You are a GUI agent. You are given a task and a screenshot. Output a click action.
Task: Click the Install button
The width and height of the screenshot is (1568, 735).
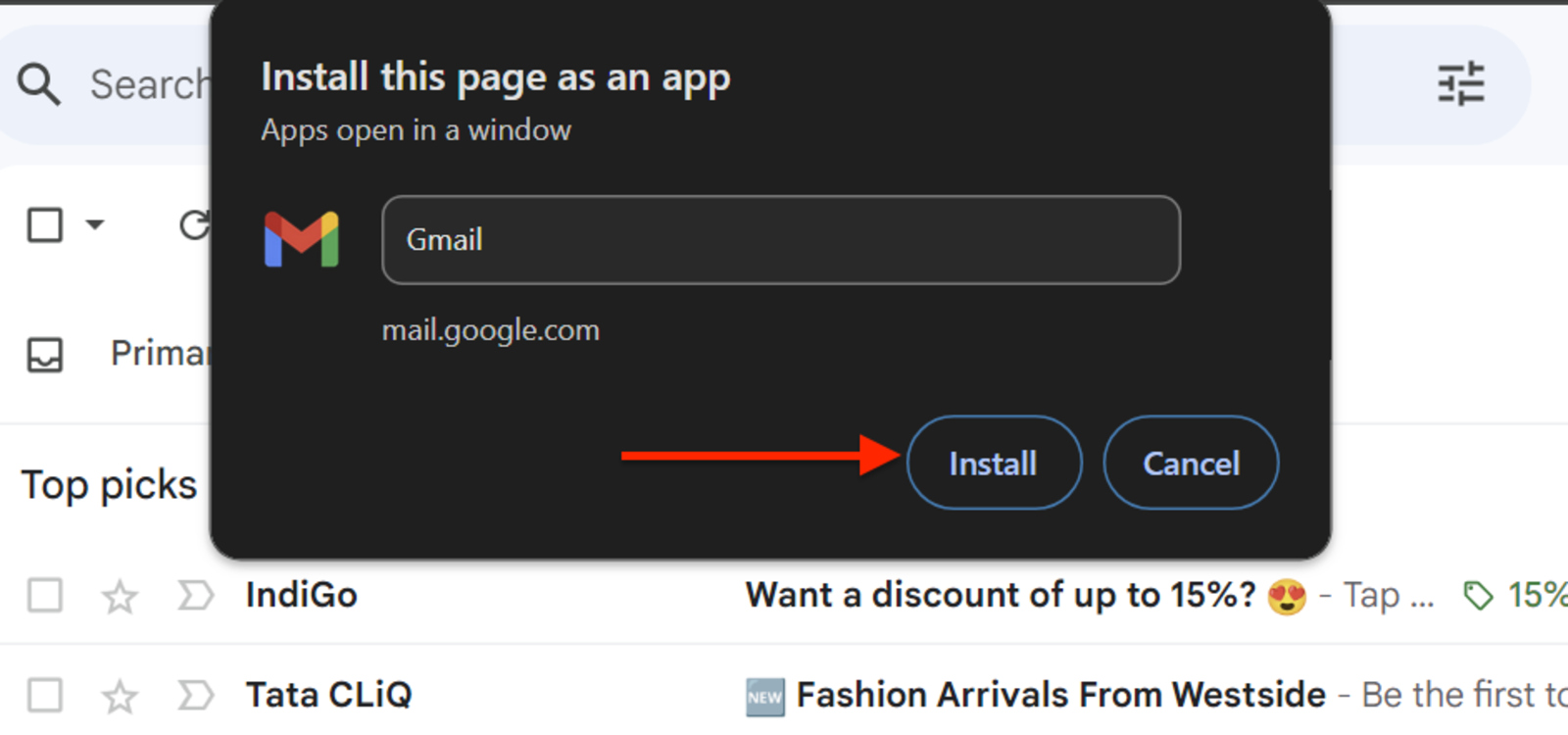click(993, 463)
